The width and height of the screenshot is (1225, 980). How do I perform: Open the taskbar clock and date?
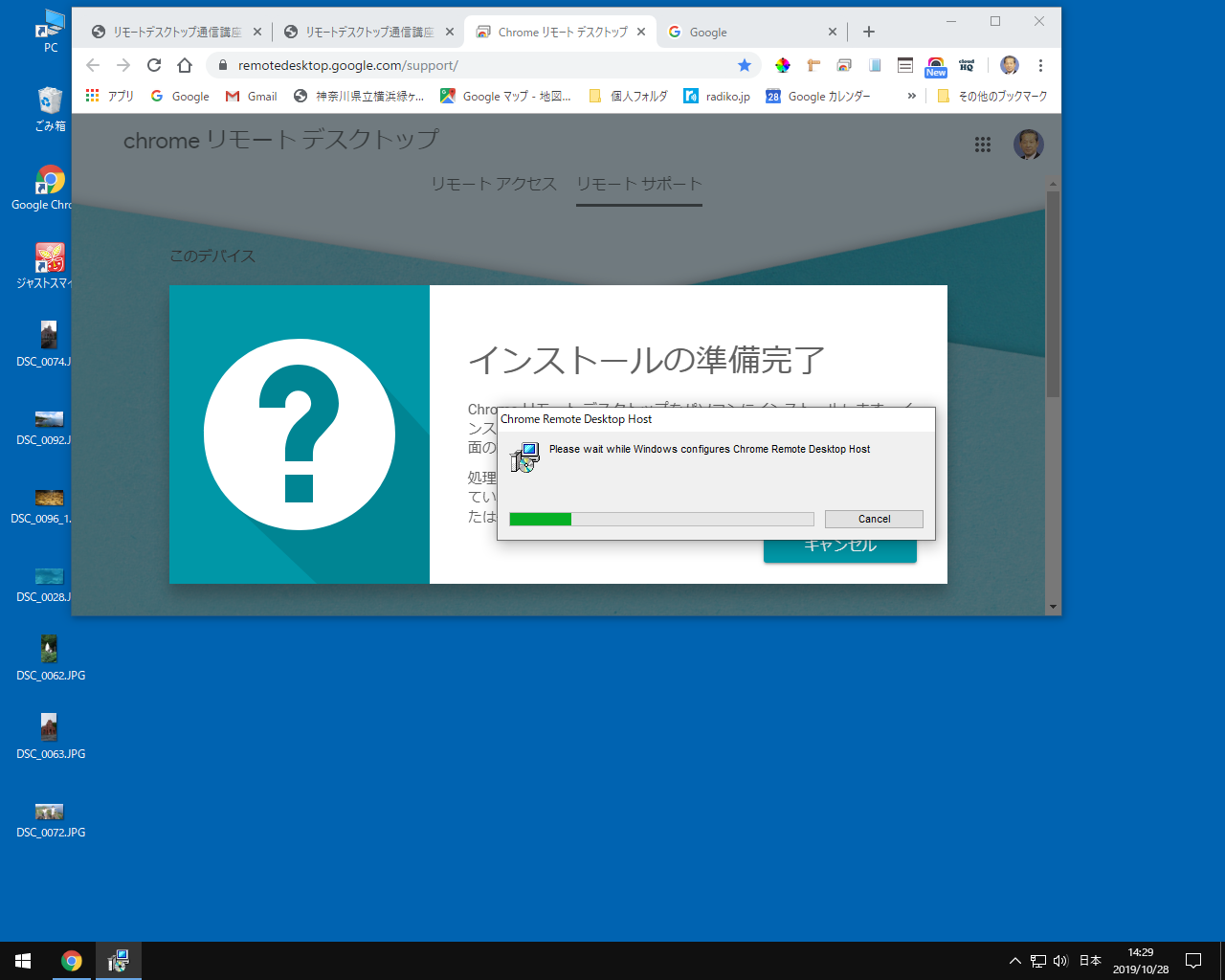[1141, 961]
